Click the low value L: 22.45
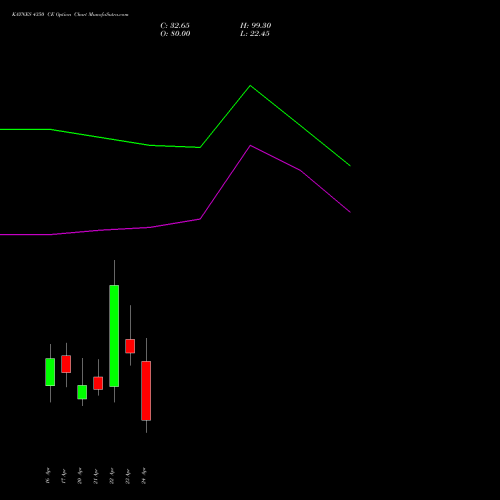The width and height of the screenshot is (500, 500). [x=255, y=34]
